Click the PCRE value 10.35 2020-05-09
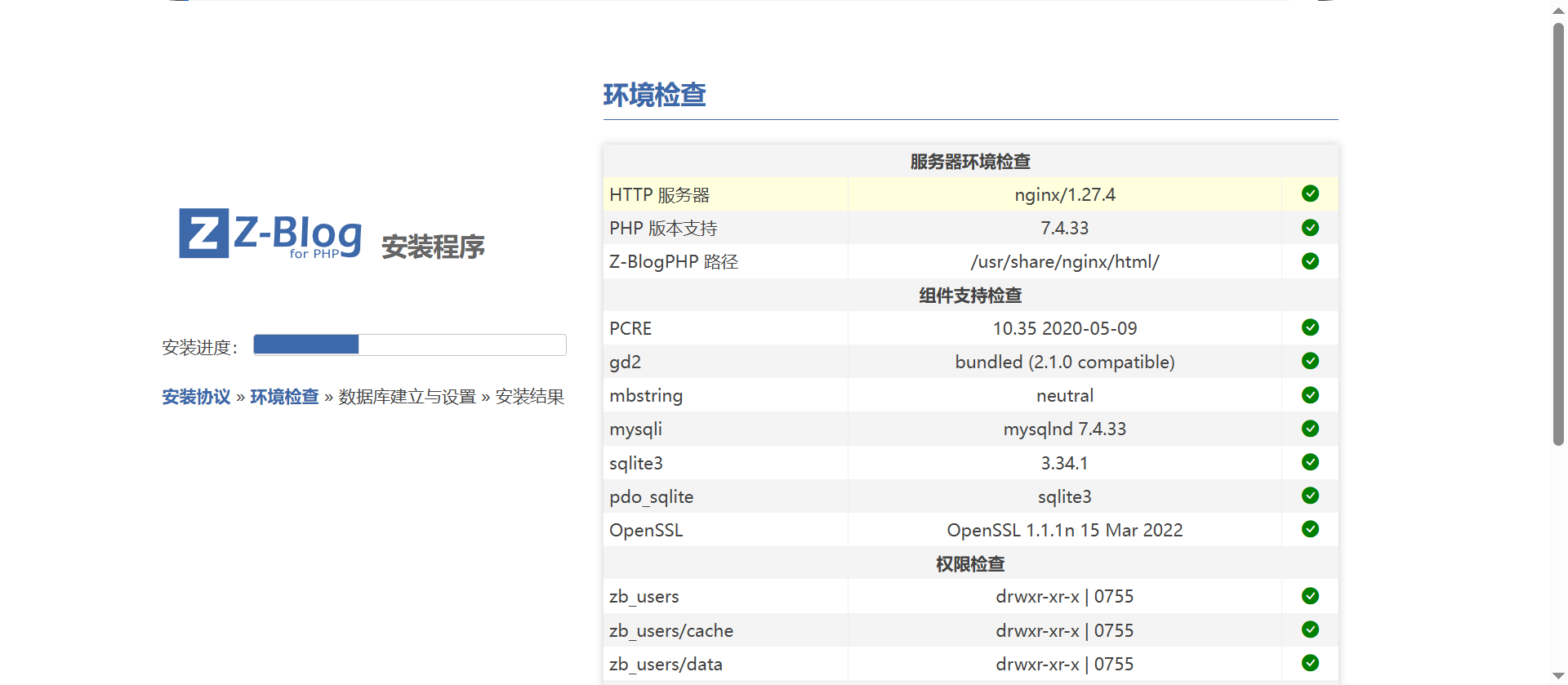The image size is (1568, 685). tap(1065, 328)
